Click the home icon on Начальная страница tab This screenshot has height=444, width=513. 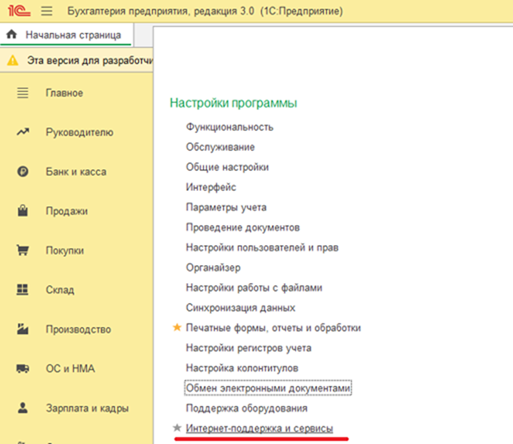pos(12,34)
